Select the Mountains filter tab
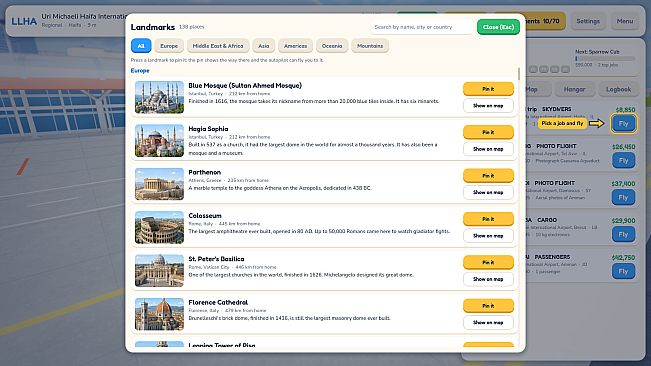Screen dimensions: 651x366 coord(370,46)
